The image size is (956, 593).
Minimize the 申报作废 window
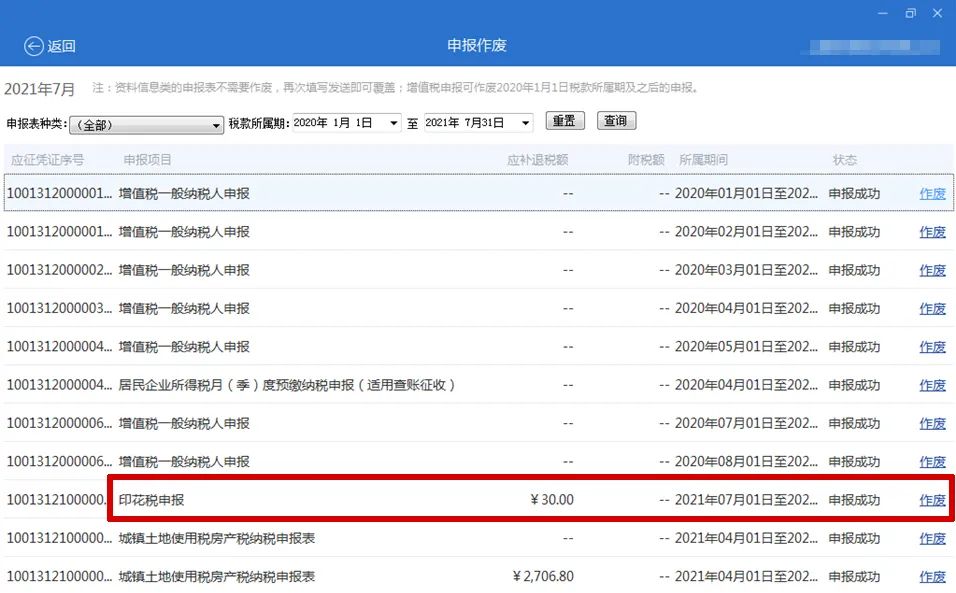882,13
